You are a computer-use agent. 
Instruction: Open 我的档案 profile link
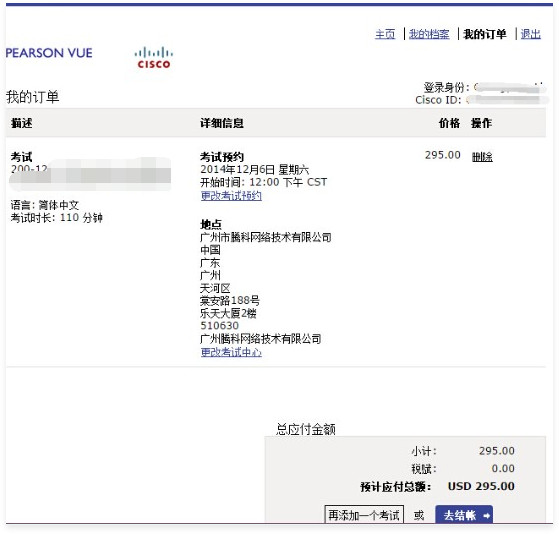[x=429, y=34]
